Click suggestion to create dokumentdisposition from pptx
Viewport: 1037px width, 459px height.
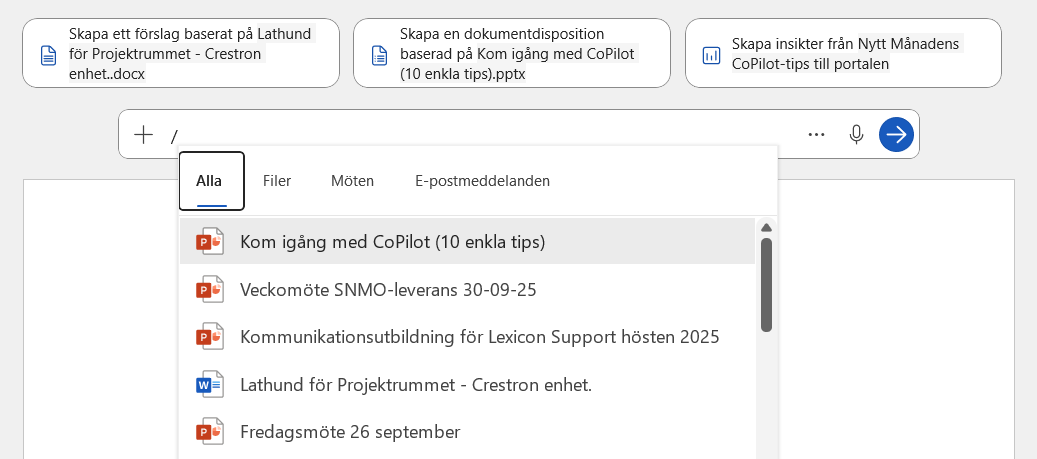tap(512, 53)
